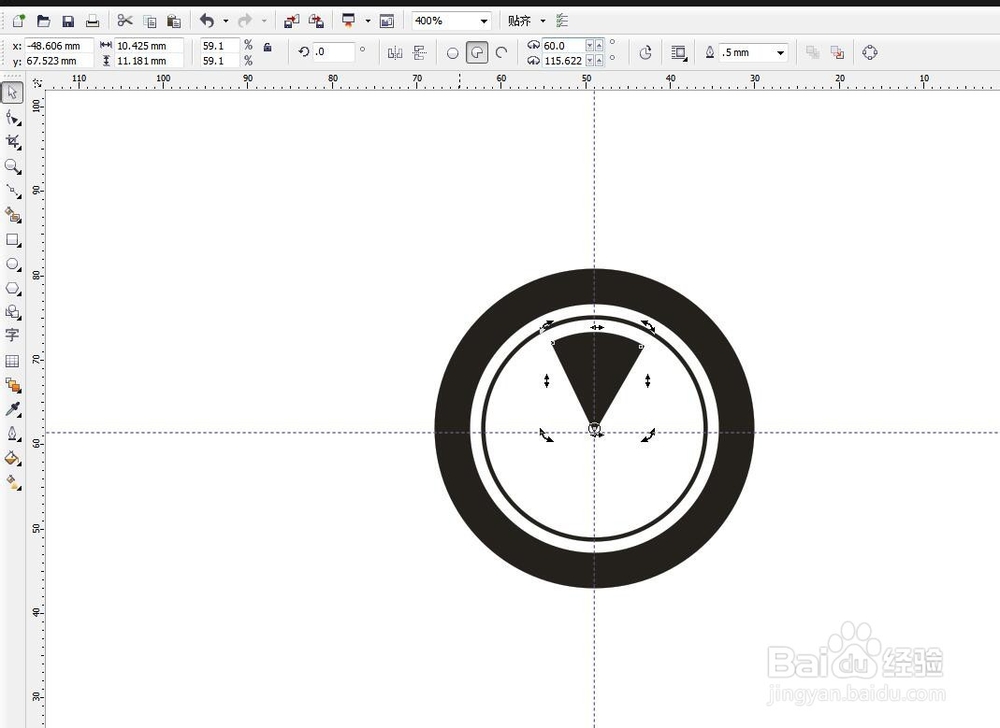
Task: Select the Rectangle tool
Action: [12, 240]
